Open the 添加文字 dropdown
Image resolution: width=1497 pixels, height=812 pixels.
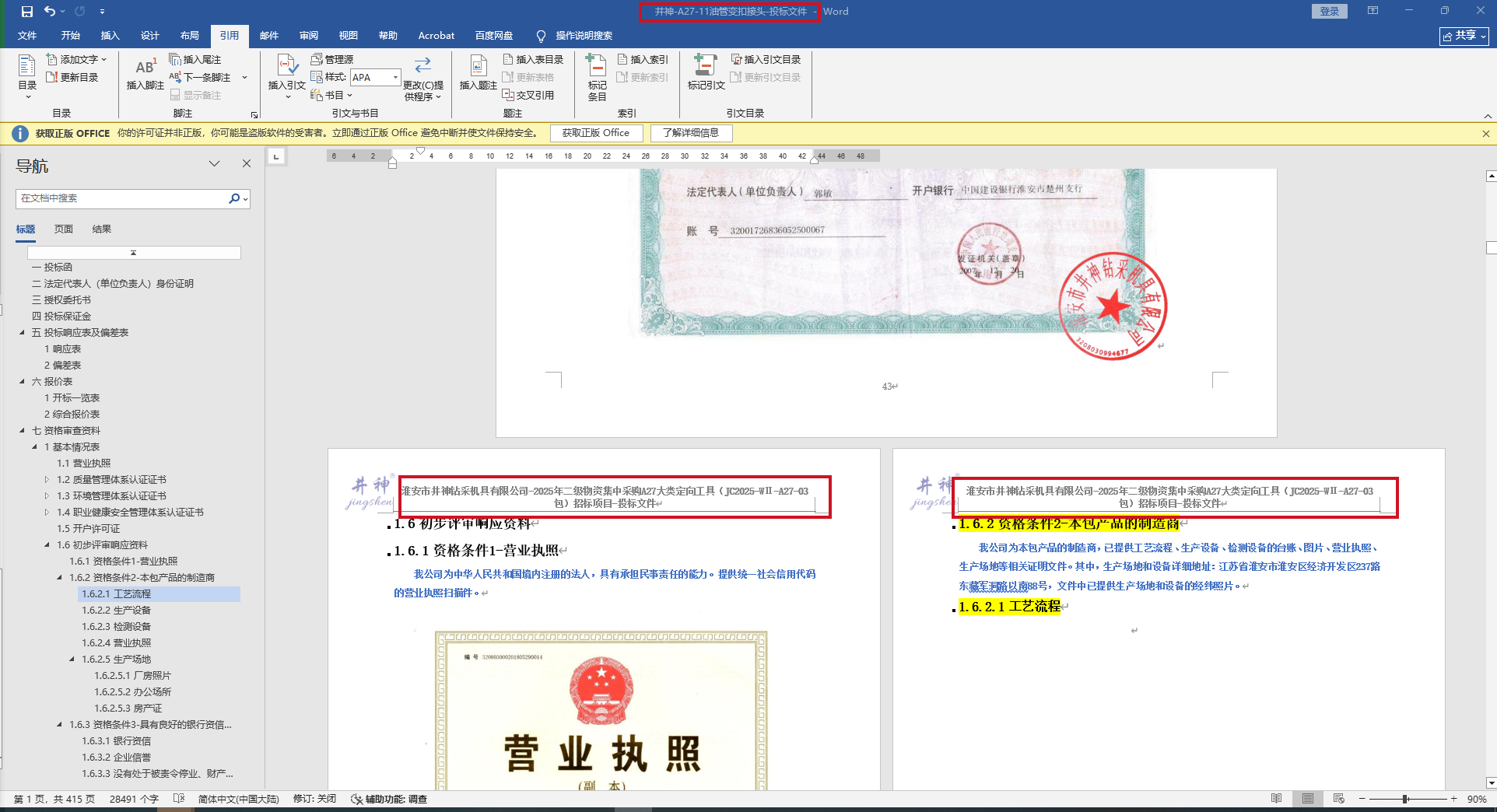tap(76, 59)
